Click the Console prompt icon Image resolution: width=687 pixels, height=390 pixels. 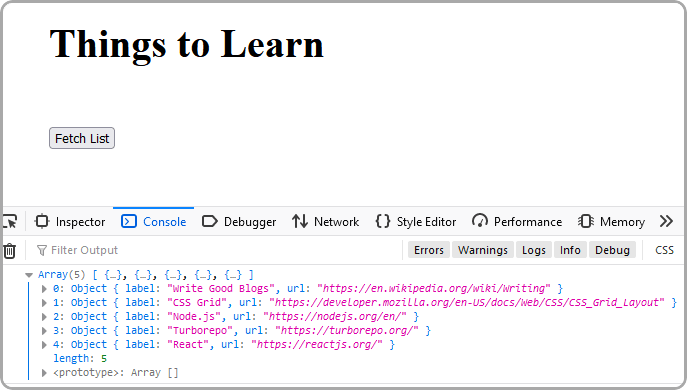pyautogui.click(x=129, y=221)
